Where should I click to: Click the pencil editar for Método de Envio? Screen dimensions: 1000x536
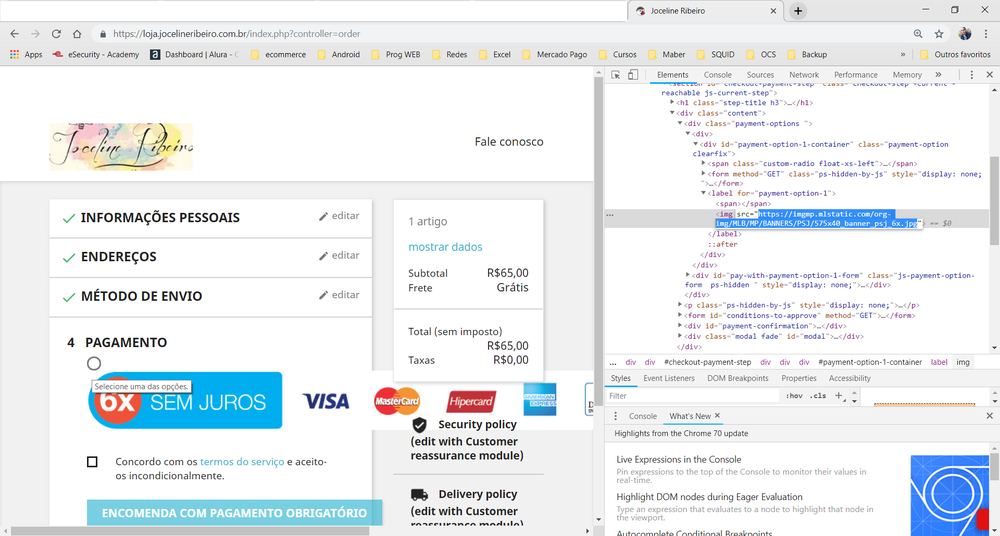[339, 295]
